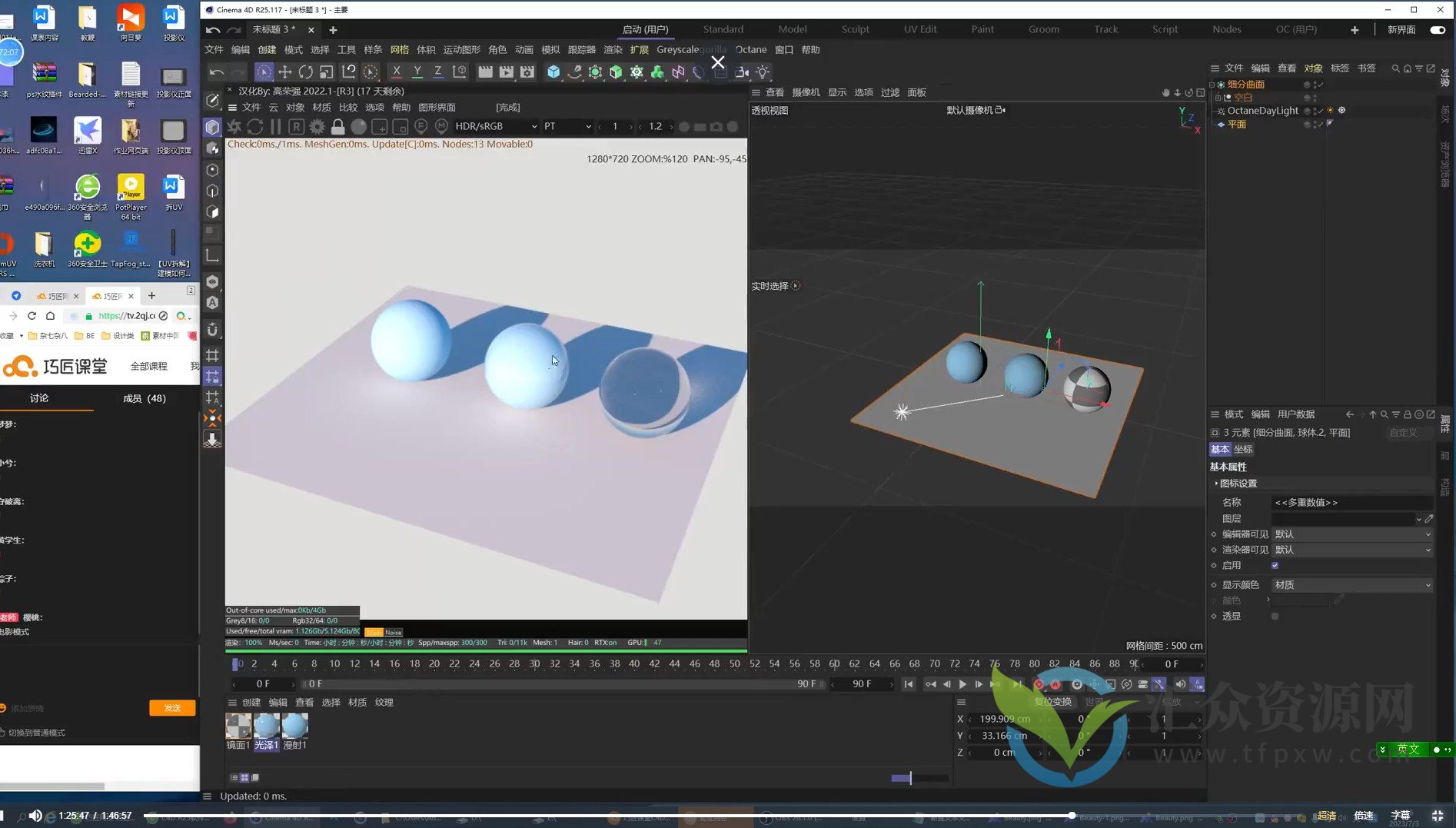
Task: Select the Rotate tool
Action: coord(307,71)
